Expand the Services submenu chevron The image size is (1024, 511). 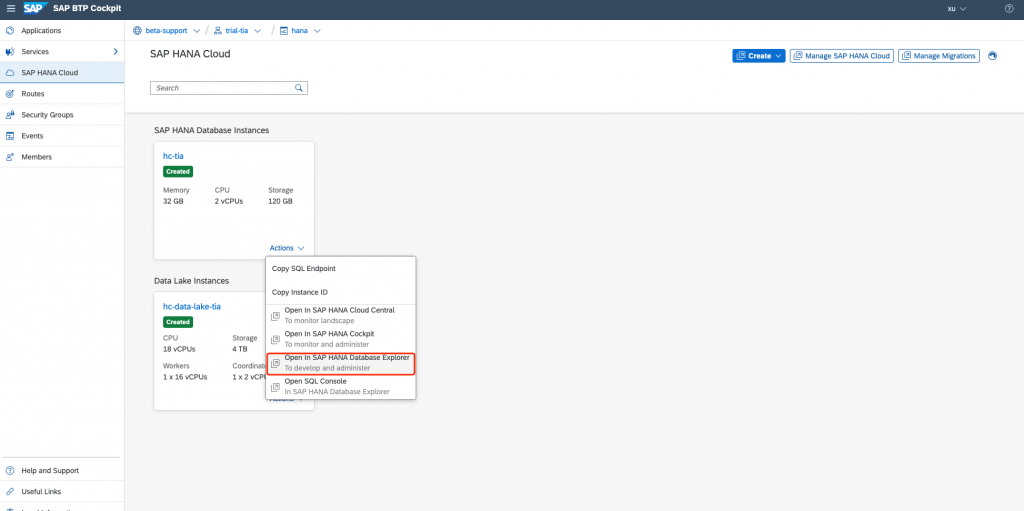[x=116, y=52]
